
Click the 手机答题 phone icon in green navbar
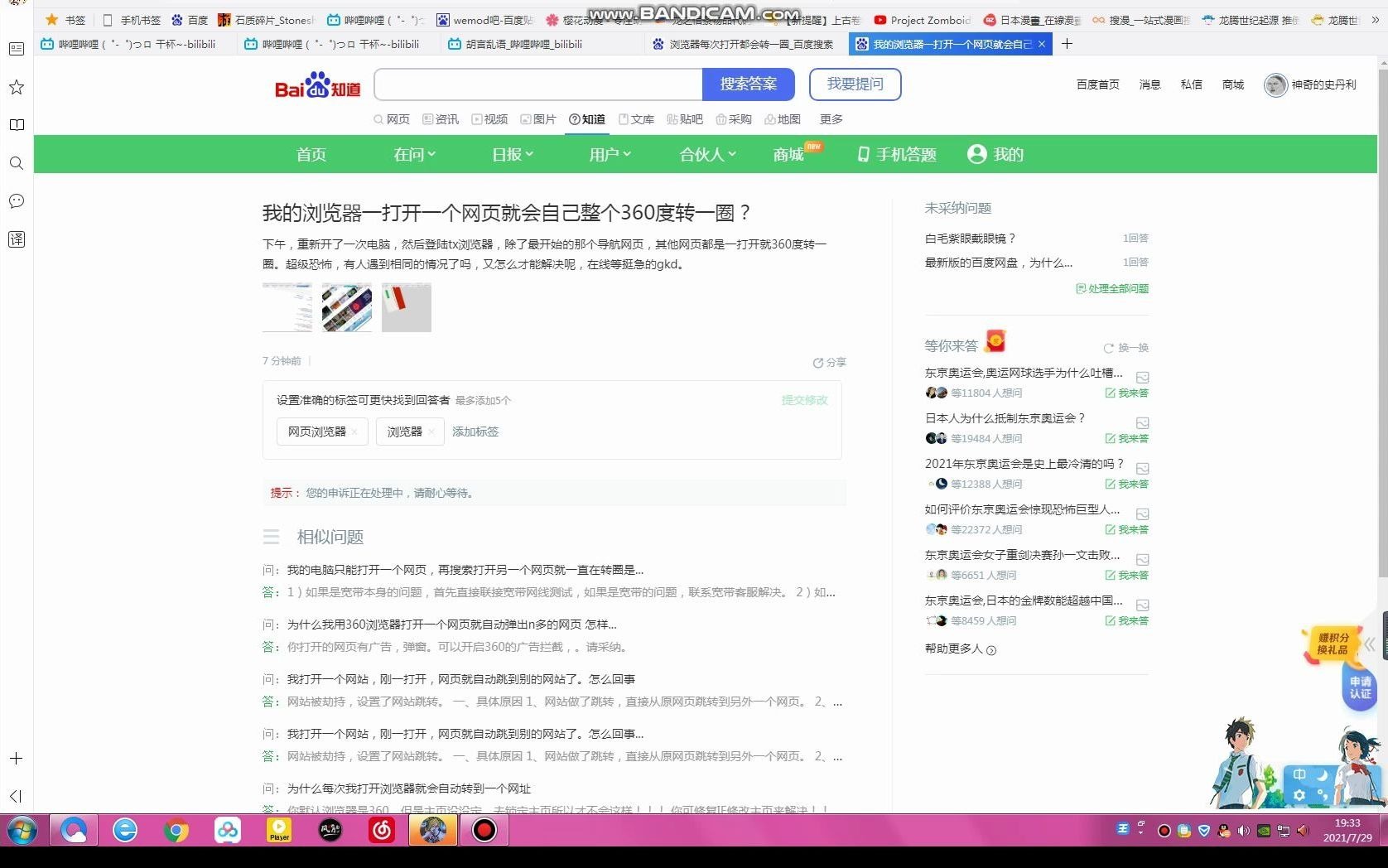coord(863,154)
